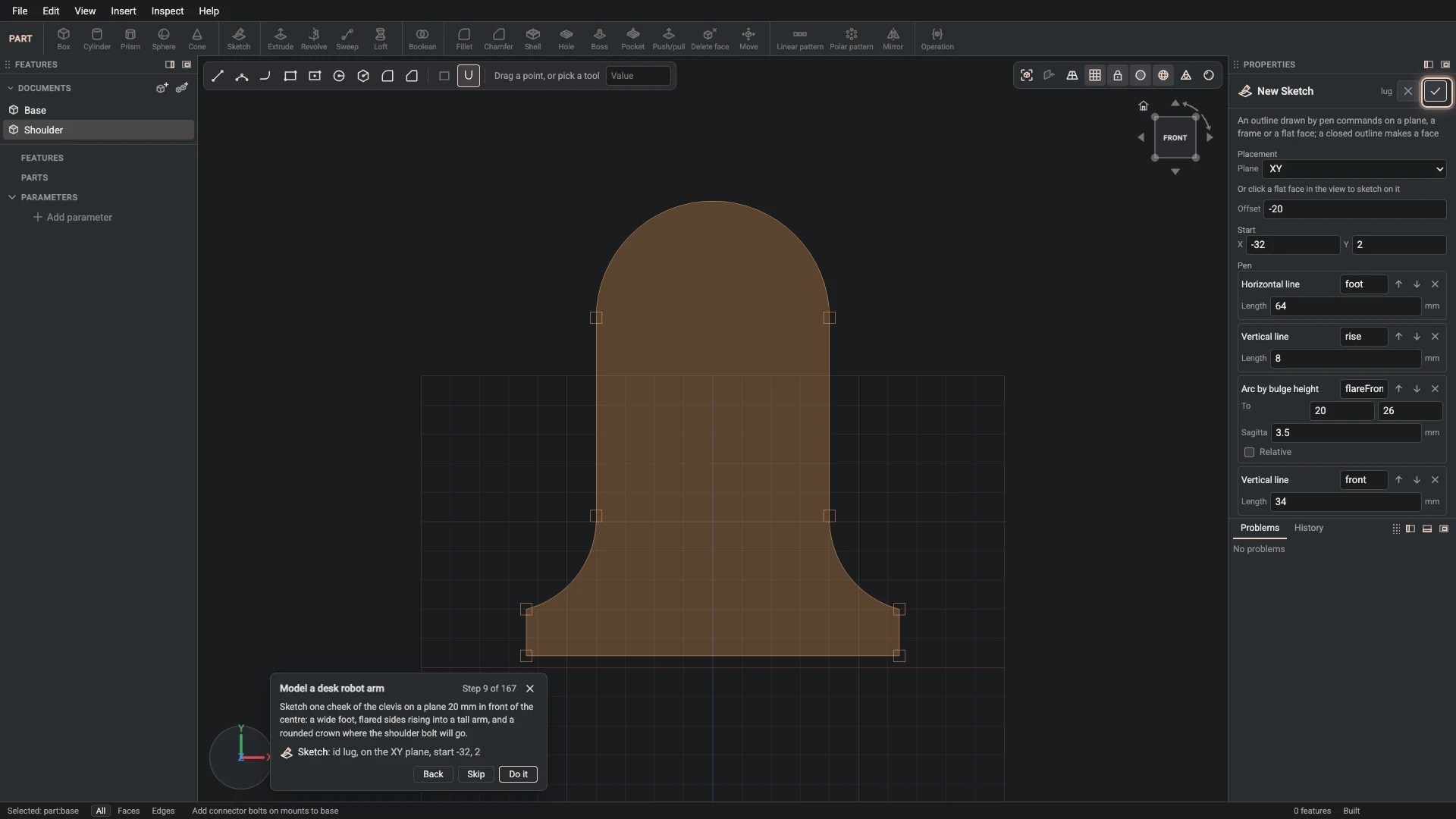The height and width of the screenshot is (819, 1456).
Task: Toggle the triangle mesh display icon
Action: [1186, 75]
